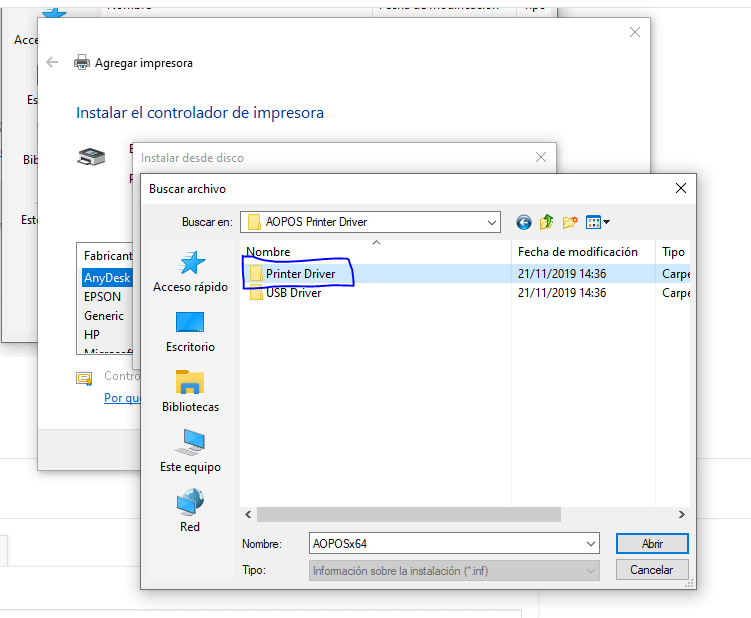Click printer icon beside Agregar impresora title
The height and width of the screenshot is (618, 751).
click(x=82, y=62)
